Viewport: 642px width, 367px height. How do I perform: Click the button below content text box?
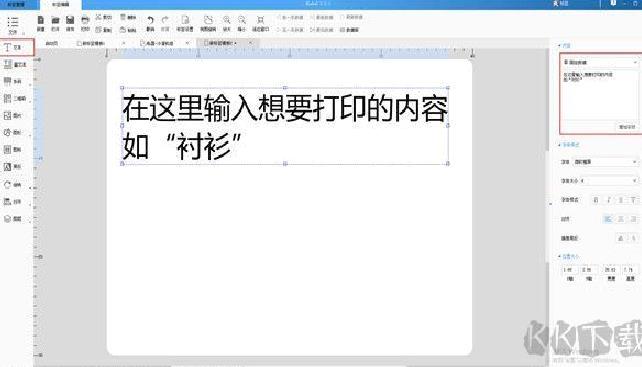(x=627, y=127)
